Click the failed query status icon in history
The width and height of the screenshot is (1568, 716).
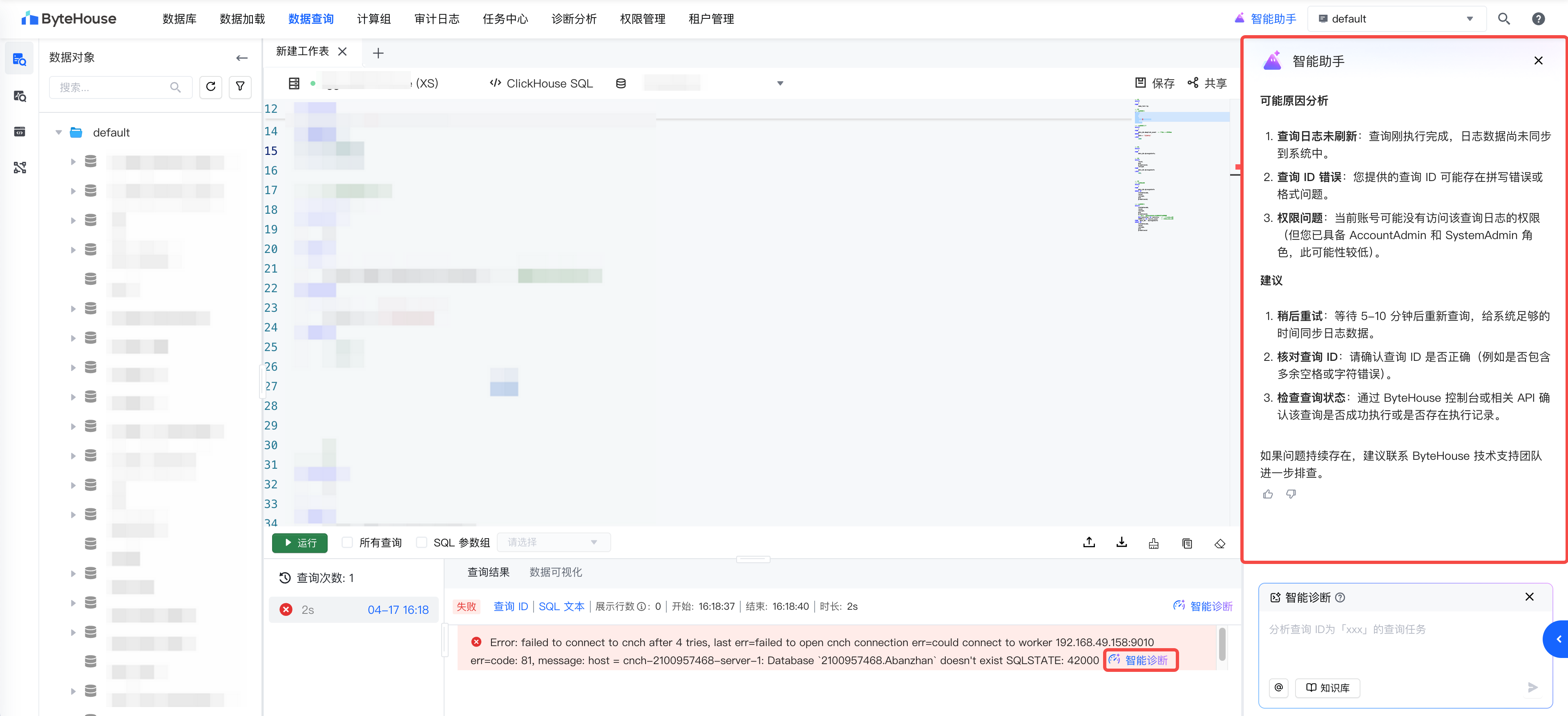pos(286,609)
